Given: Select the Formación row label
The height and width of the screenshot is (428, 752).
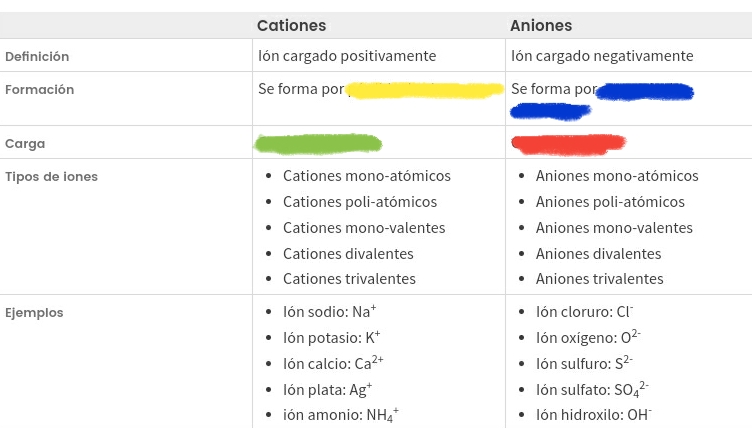Looking at the screenshot, I should (x=39, y=90).
